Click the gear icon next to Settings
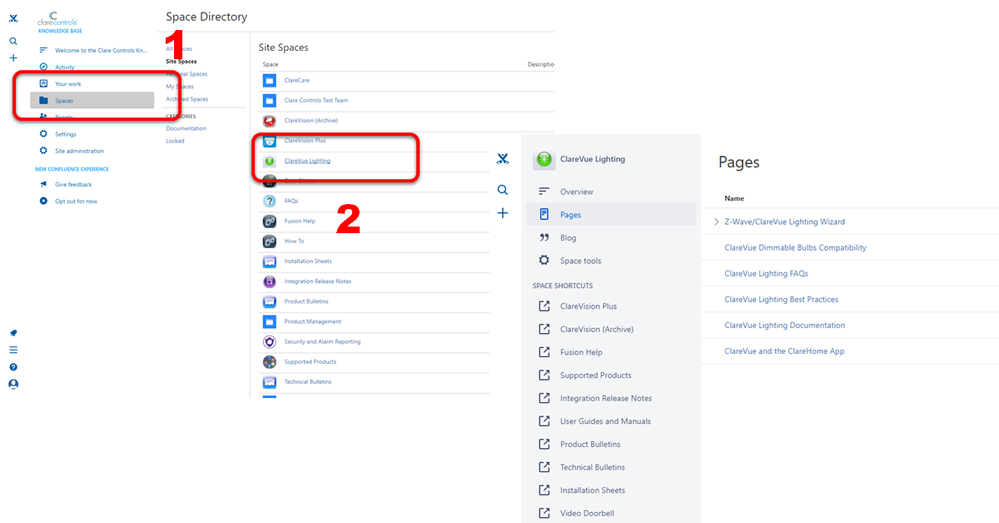999x523 pixels. [43, 134]
